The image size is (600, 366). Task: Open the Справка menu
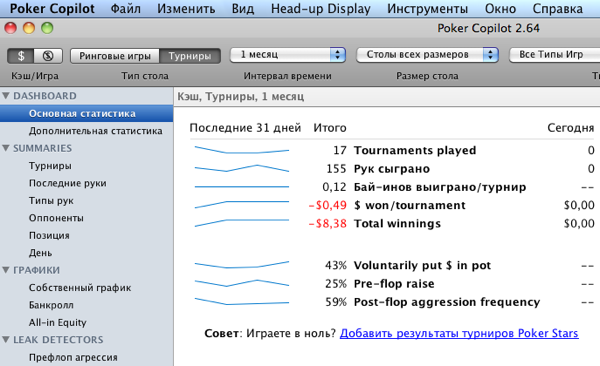coord(558,8)
